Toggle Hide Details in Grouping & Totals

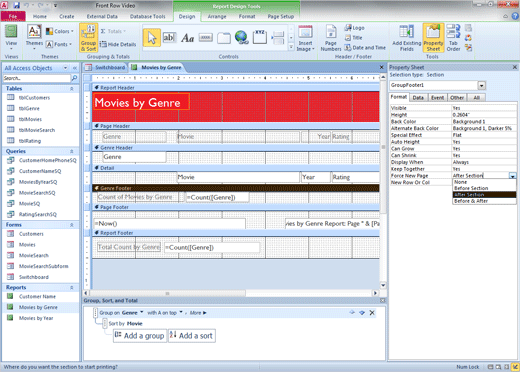point(118,44)
